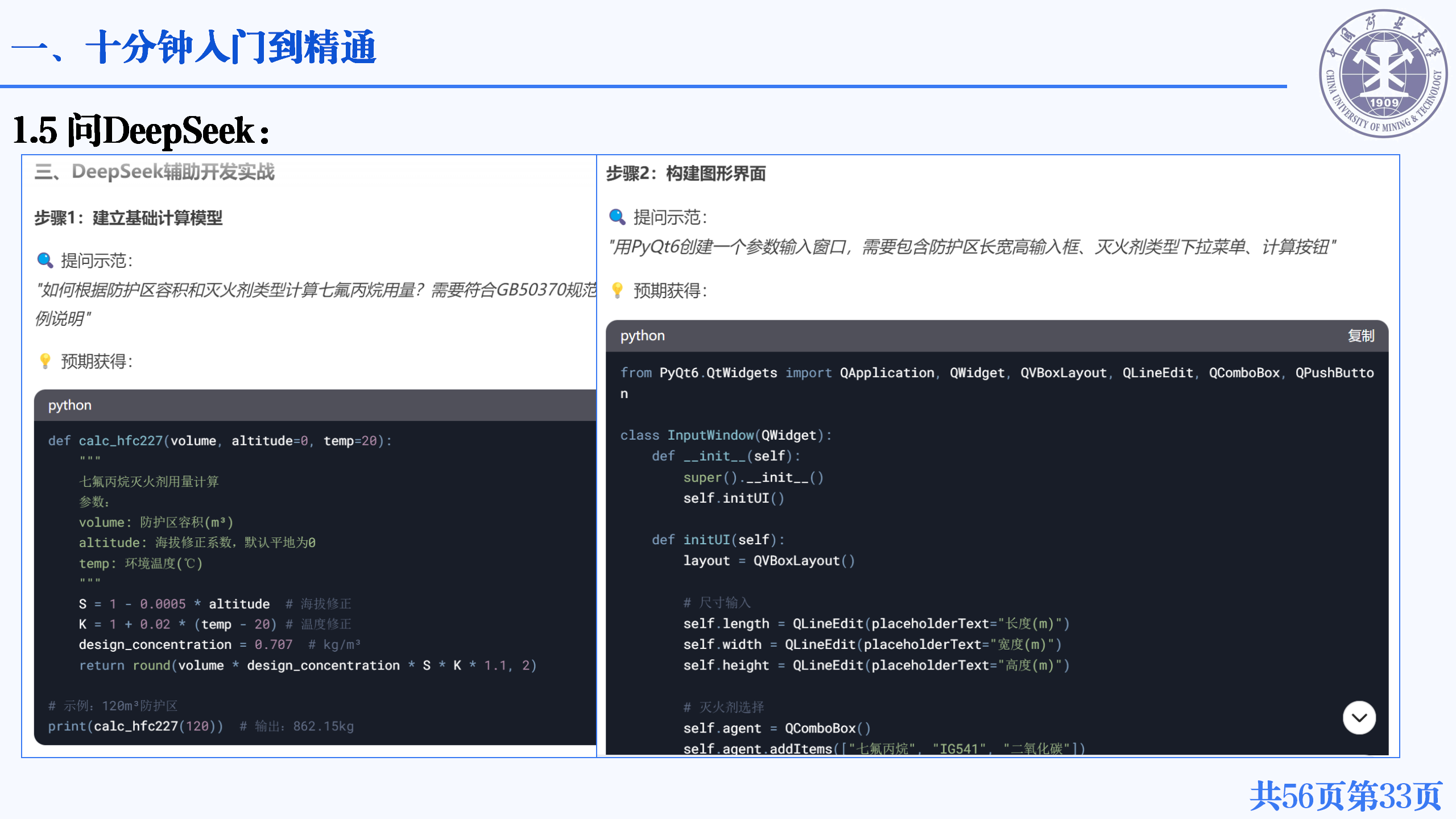Click the line def __init__(self):

click(x=726, y=456)
